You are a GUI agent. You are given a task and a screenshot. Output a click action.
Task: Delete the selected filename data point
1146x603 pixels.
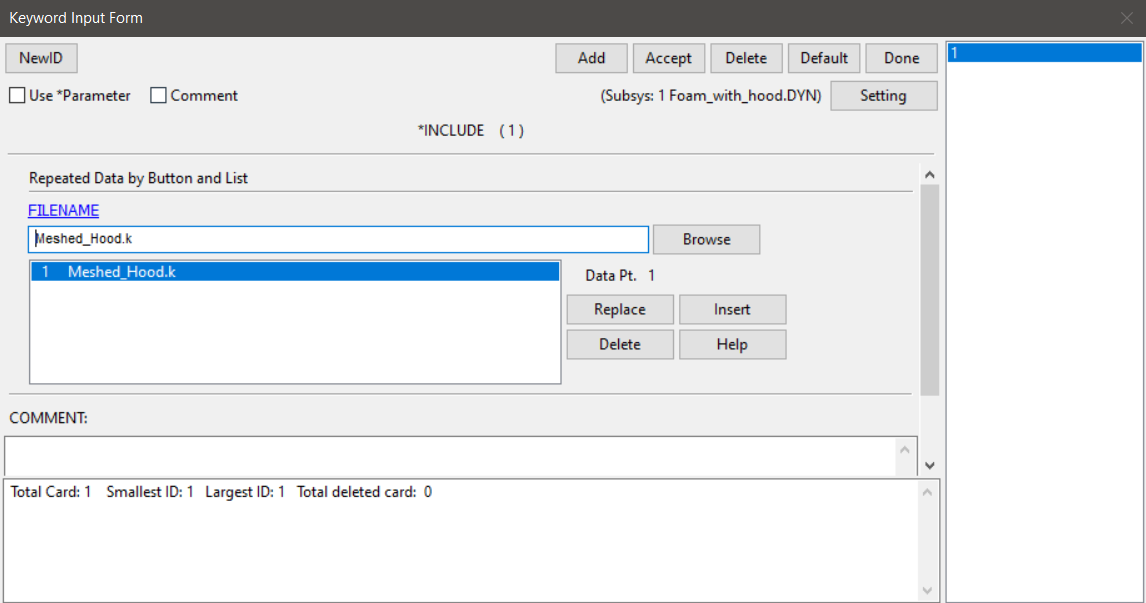pyautogui.click(x=619, y=344)
